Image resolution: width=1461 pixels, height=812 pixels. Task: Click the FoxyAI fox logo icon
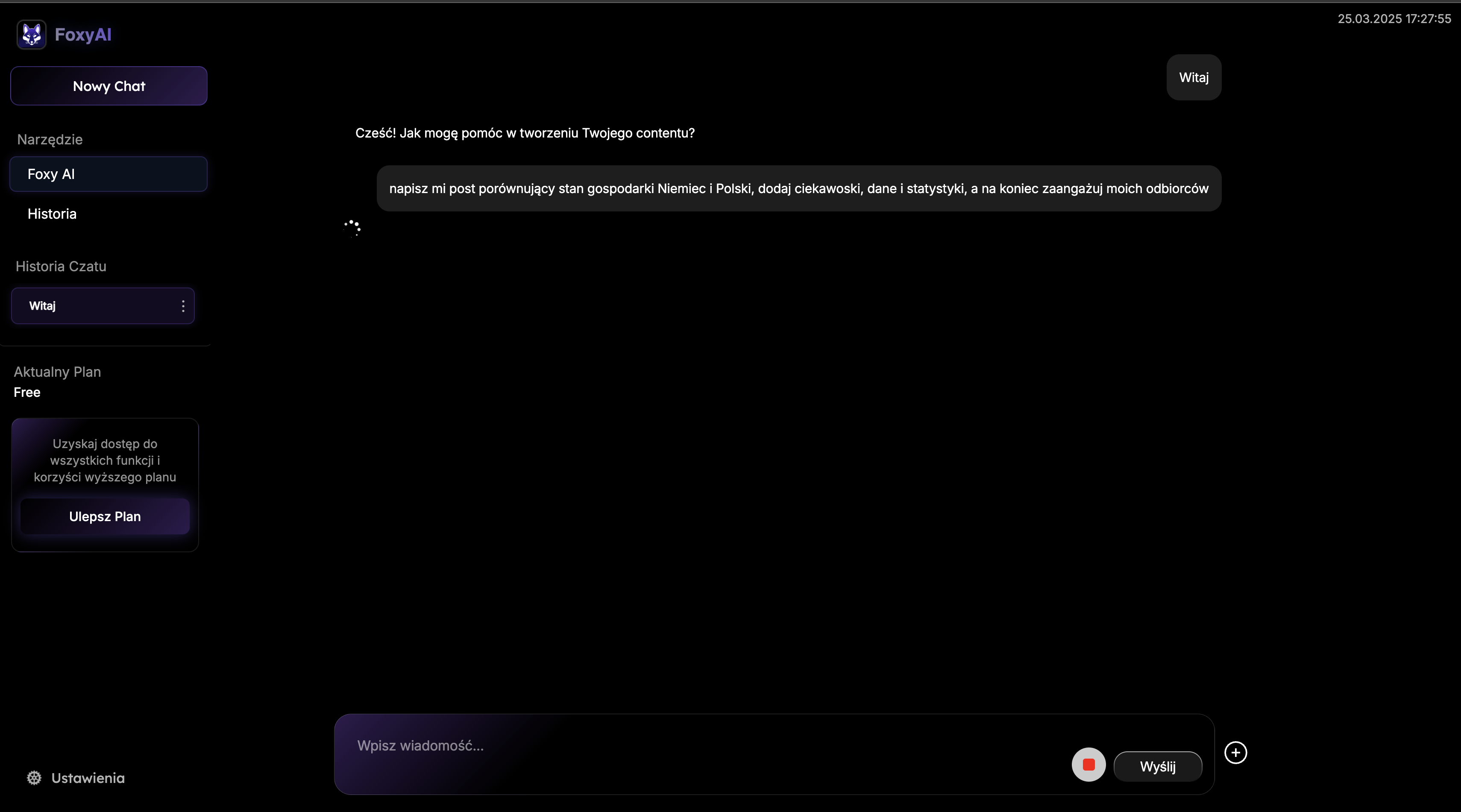(31, 35)
